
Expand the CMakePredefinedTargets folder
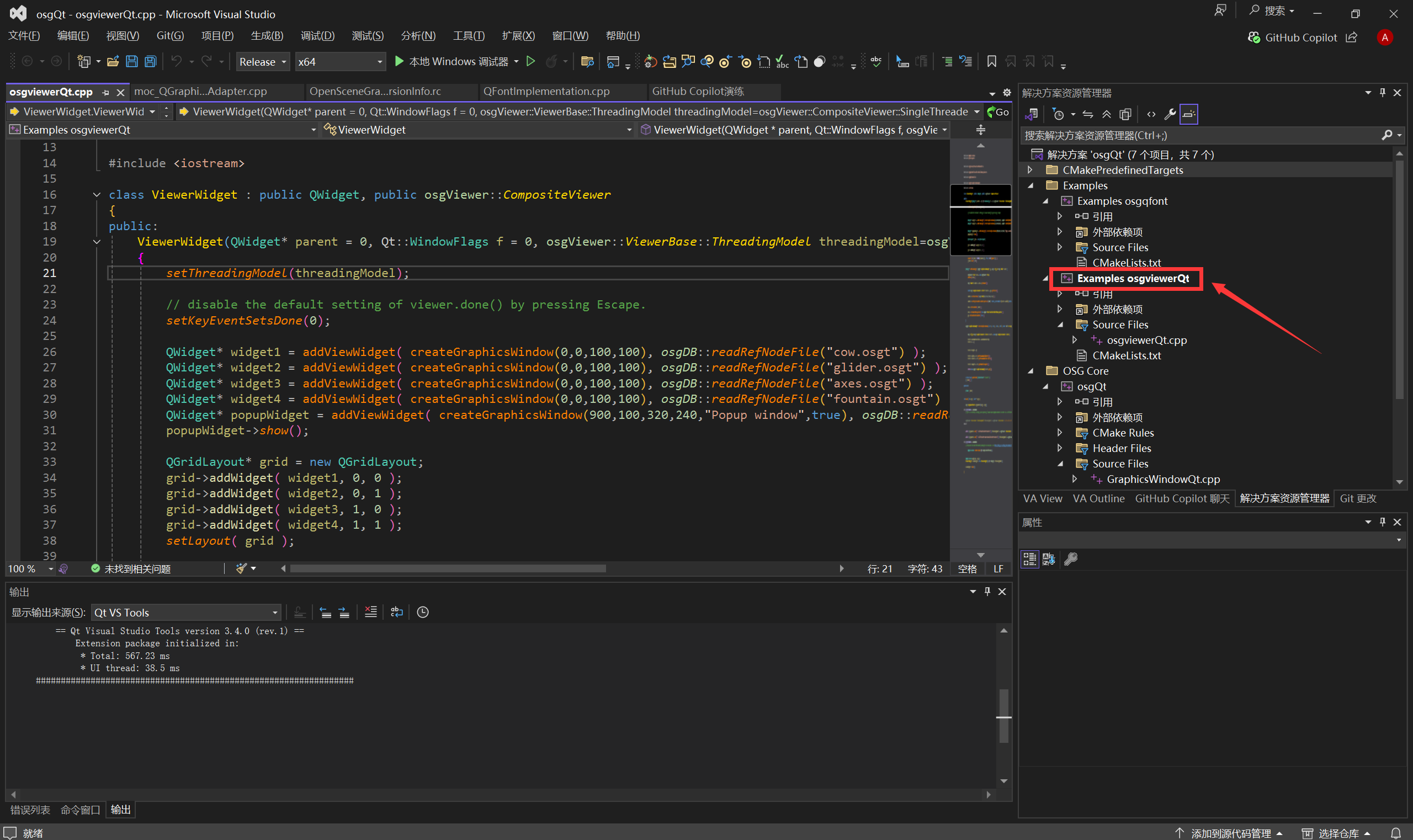click(1030, 170)
